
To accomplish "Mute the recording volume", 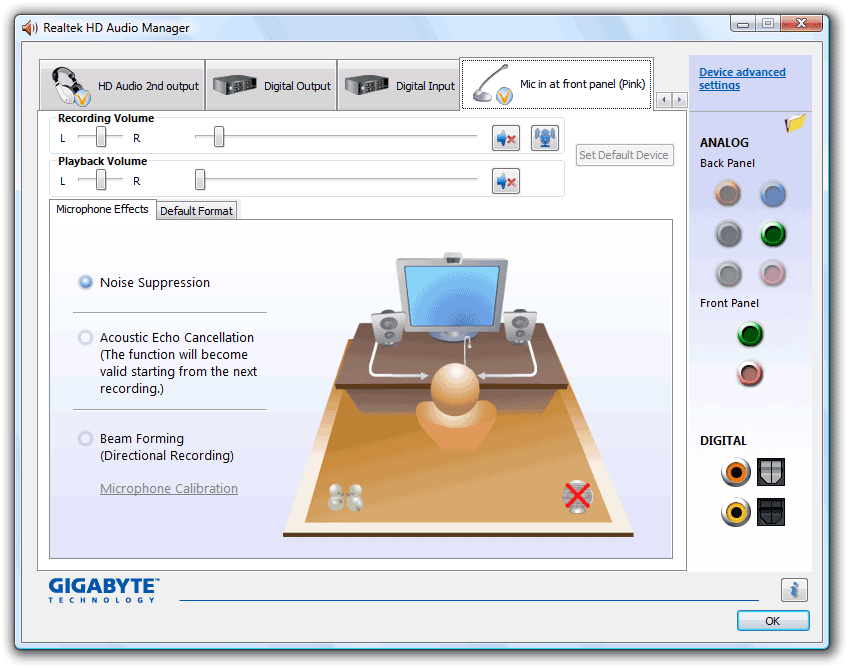I will pos(506,138).
